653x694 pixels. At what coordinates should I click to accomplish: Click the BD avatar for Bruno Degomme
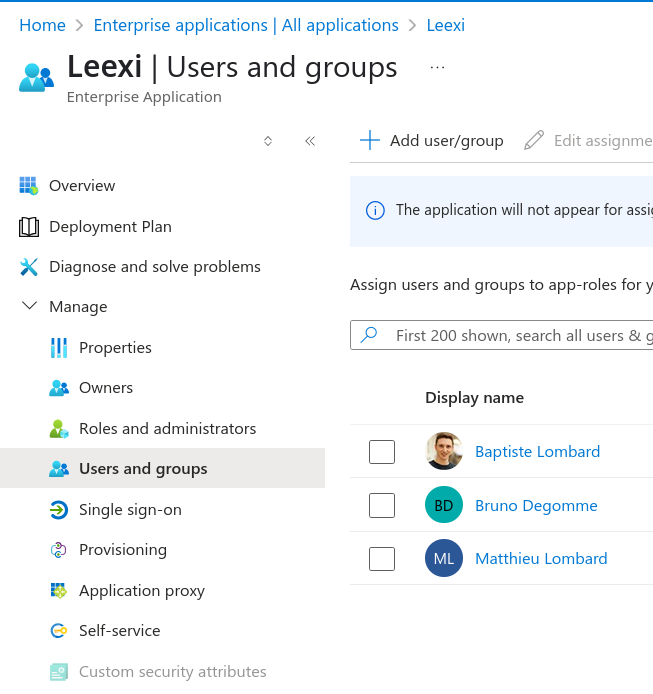pos(444,505)
